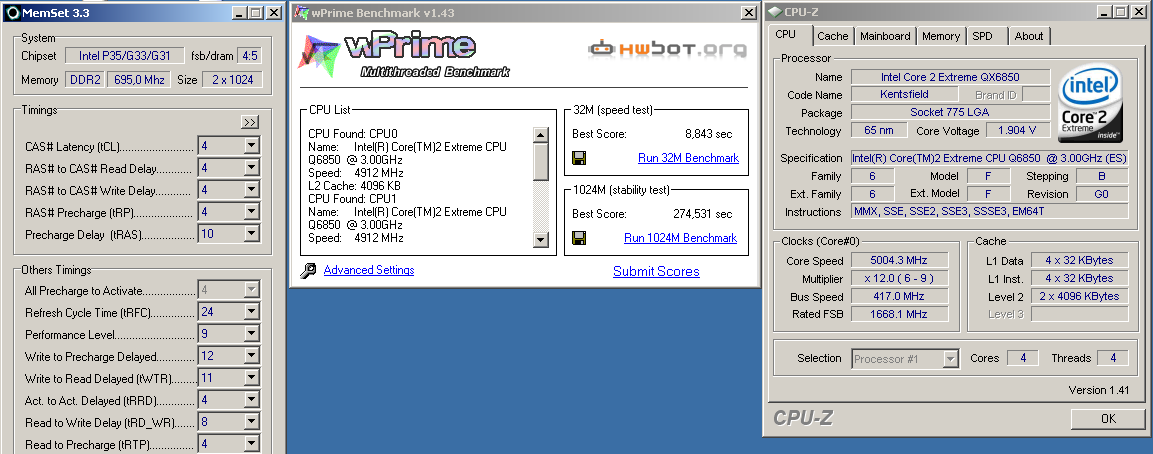
Task: Click the hwbot.org logo in wPrime
Action: [666, 49]
